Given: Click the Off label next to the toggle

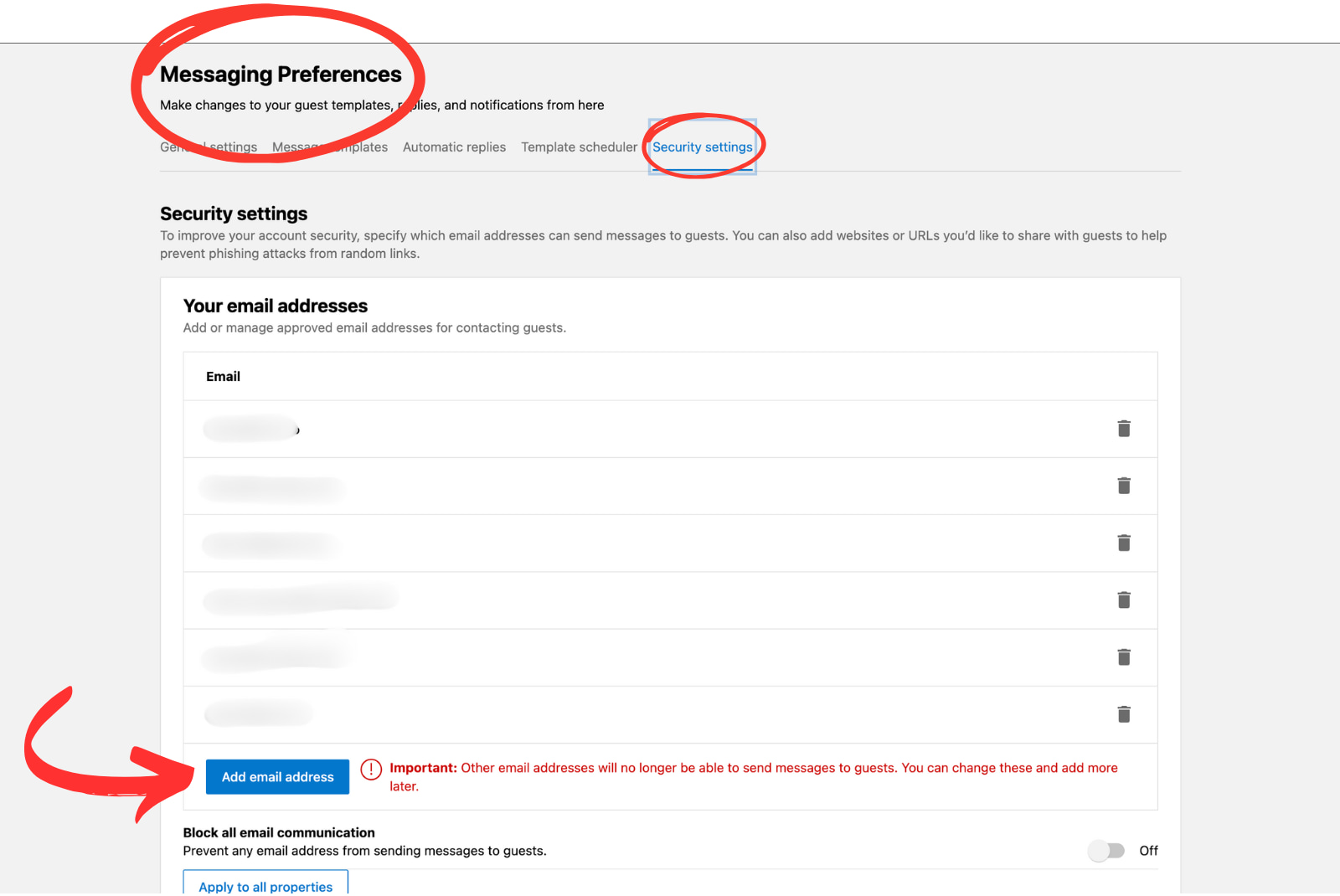Looking at the screenshot, I should tap(1148, 850).
